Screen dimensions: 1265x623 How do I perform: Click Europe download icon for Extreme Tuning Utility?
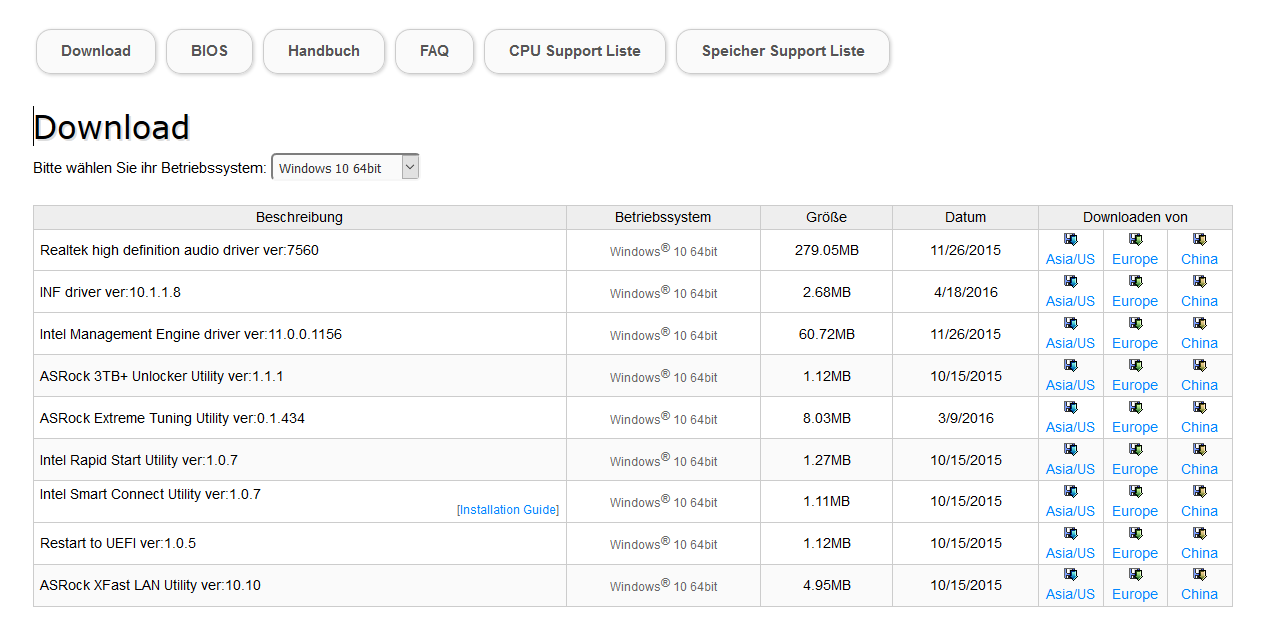(1135, 408)
